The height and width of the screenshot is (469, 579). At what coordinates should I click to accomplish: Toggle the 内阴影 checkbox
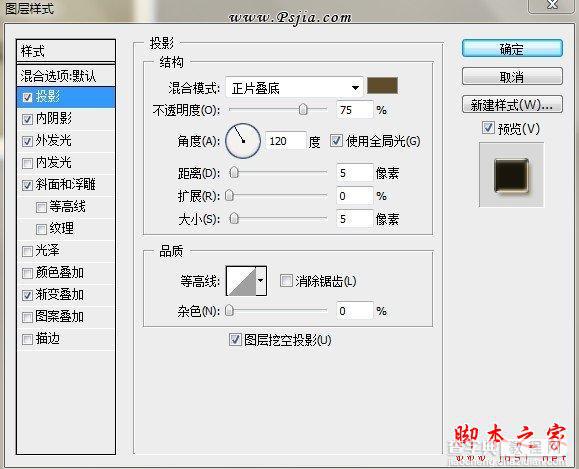click(x=27, y=119)
